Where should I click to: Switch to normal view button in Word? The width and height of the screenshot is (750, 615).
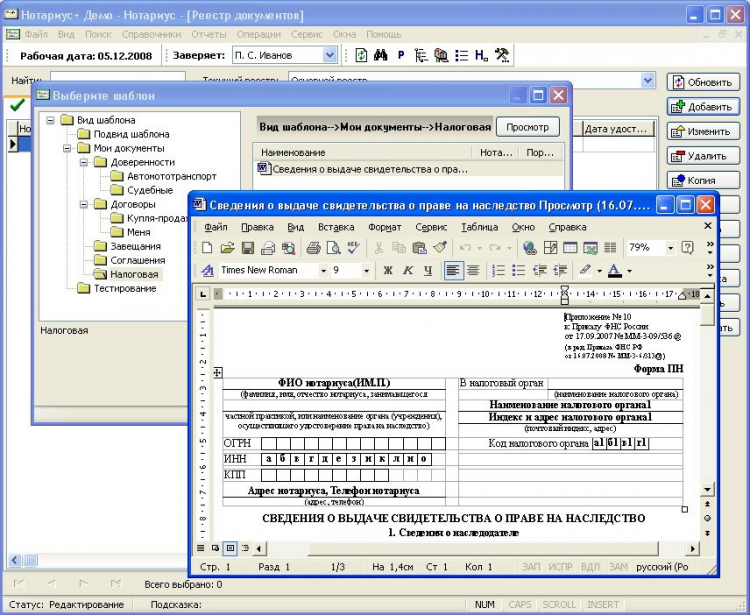(x=201, y=548)
